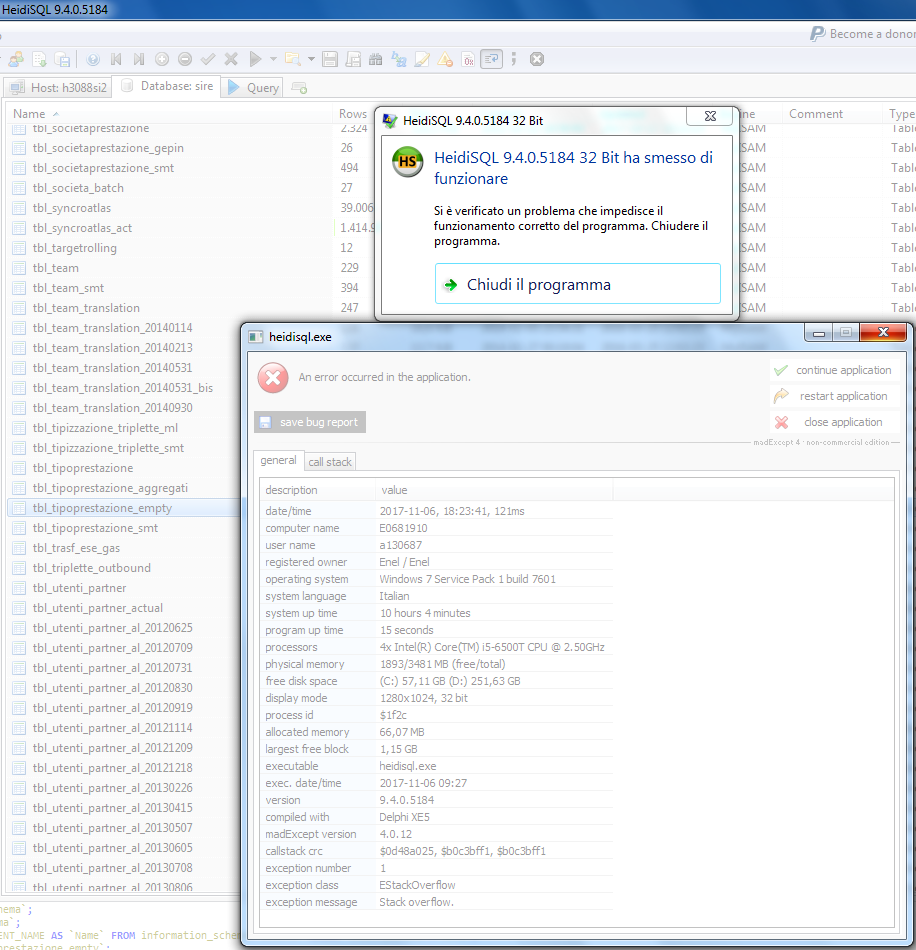Switch to the Host: h3088si2 tab
Viewport: 916px width, 950px height.
(59, 87)
